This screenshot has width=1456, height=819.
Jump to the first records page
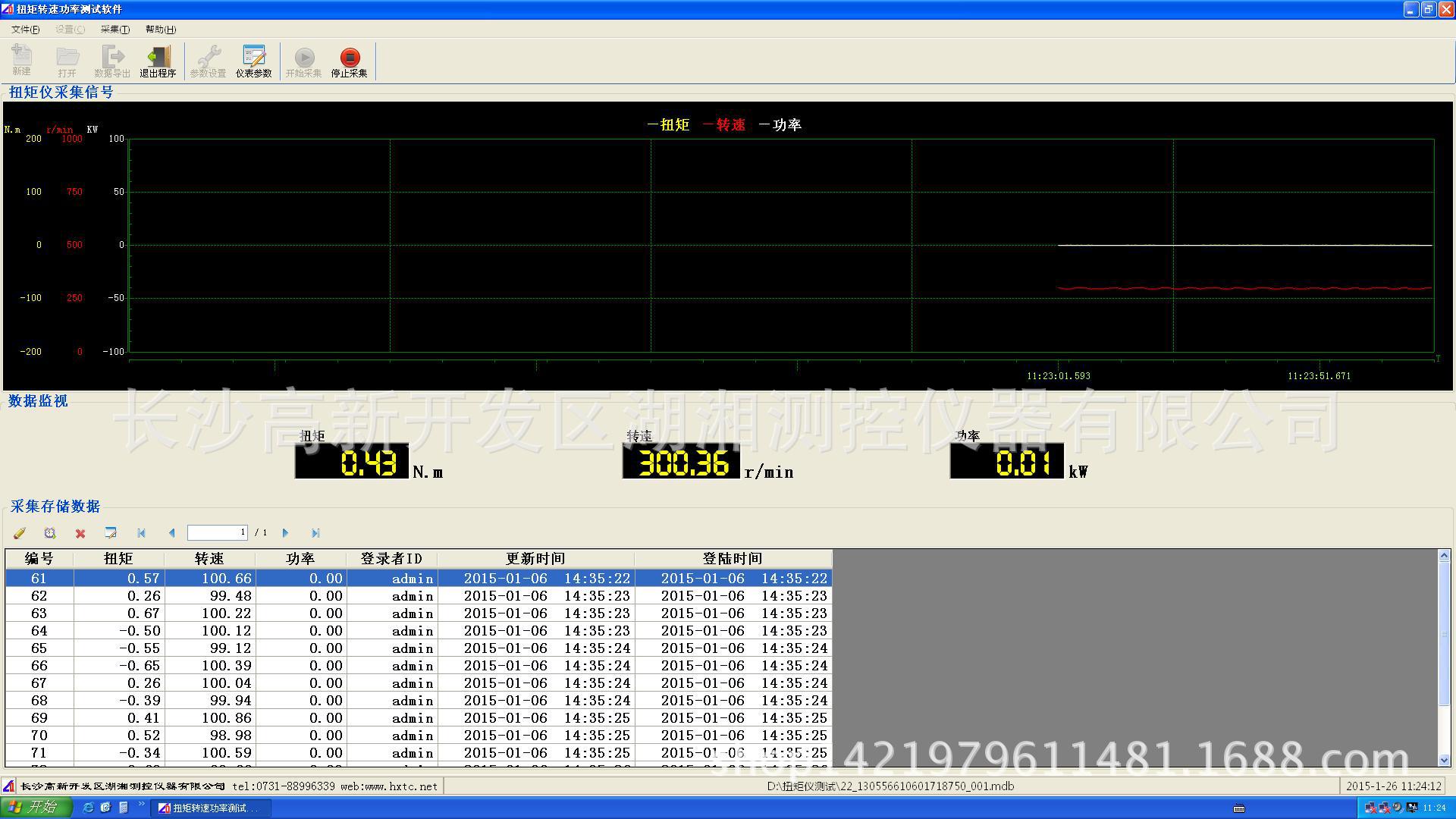[x=141, y=533]
